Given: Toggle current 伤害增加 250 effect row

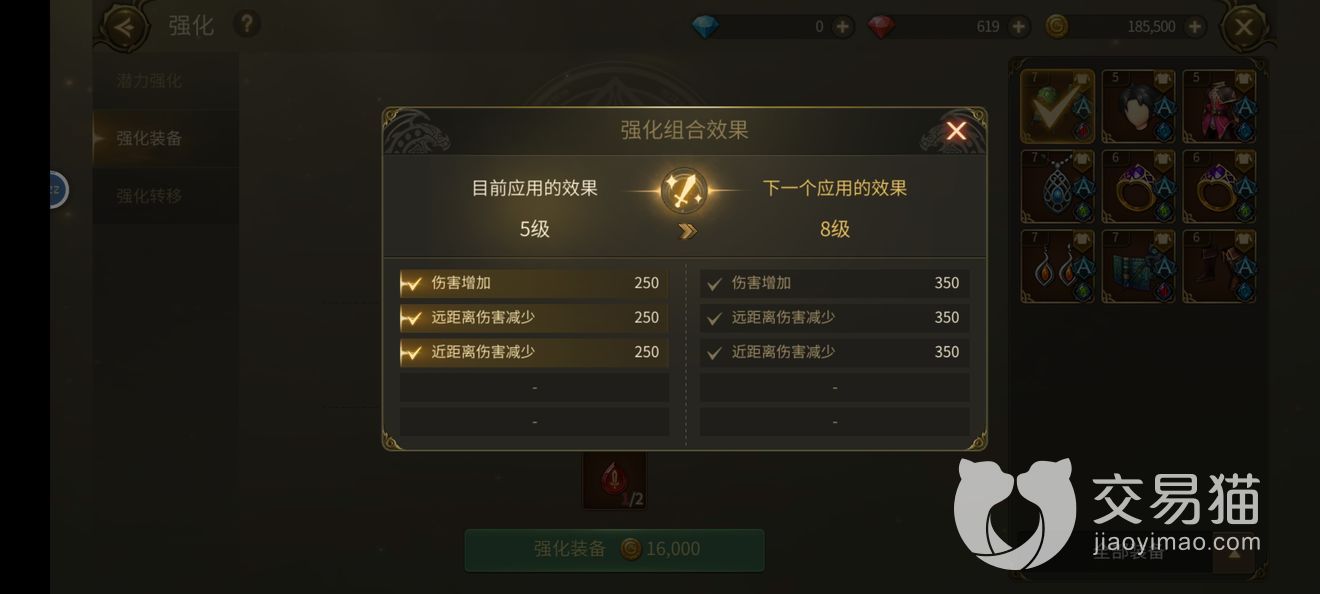Looking at the screenshot, I should tap(534, 283).
